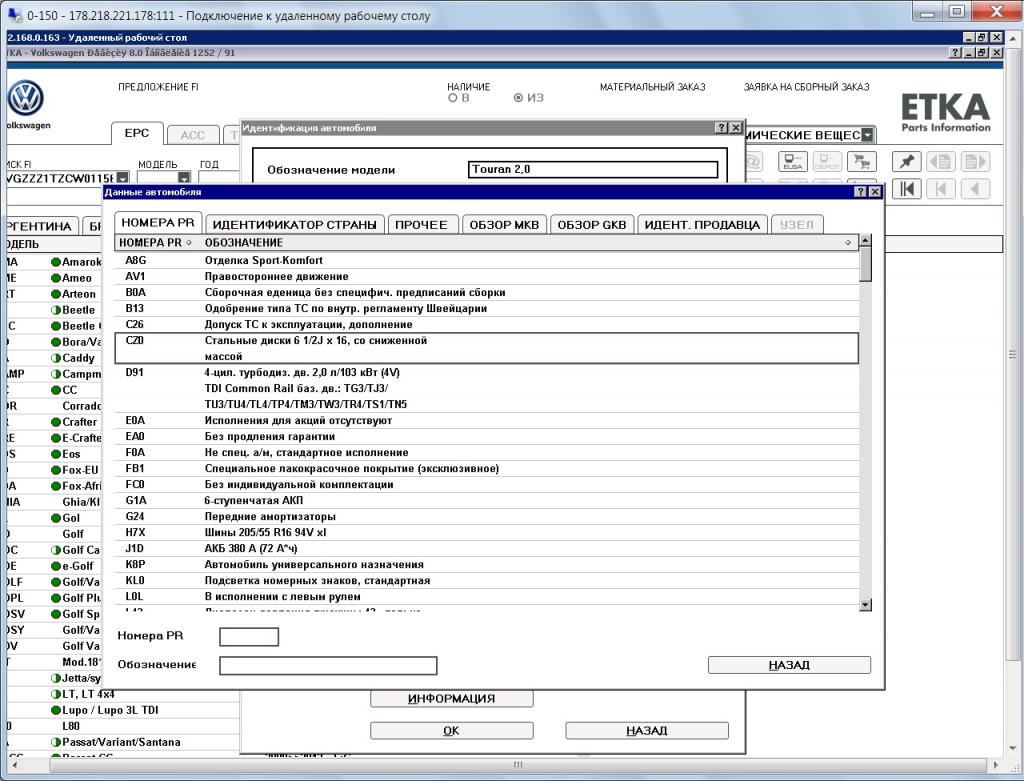Image resolution: width=1024 pixels, height=781 pixels.
Task: Select PR row KL0 Подсветка номерных знаков
Action: [487, 581]
